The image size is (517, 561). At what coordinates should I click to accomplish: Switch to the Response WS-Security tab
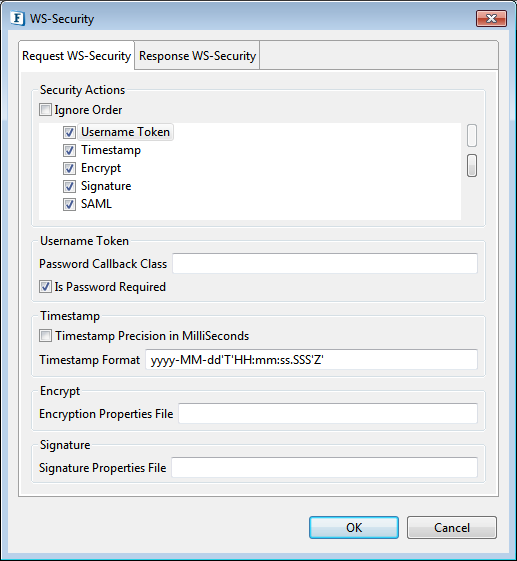[197, 56]
